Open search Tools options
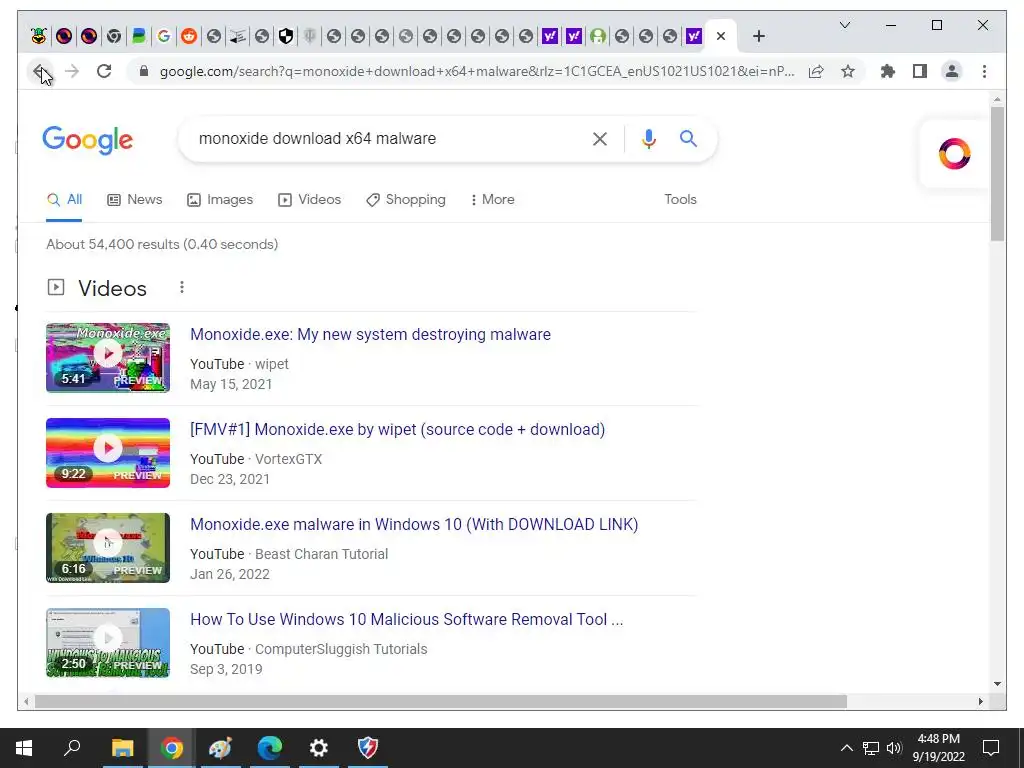The width and height of the screenshot is (1024, 768). tap(680, 199)
